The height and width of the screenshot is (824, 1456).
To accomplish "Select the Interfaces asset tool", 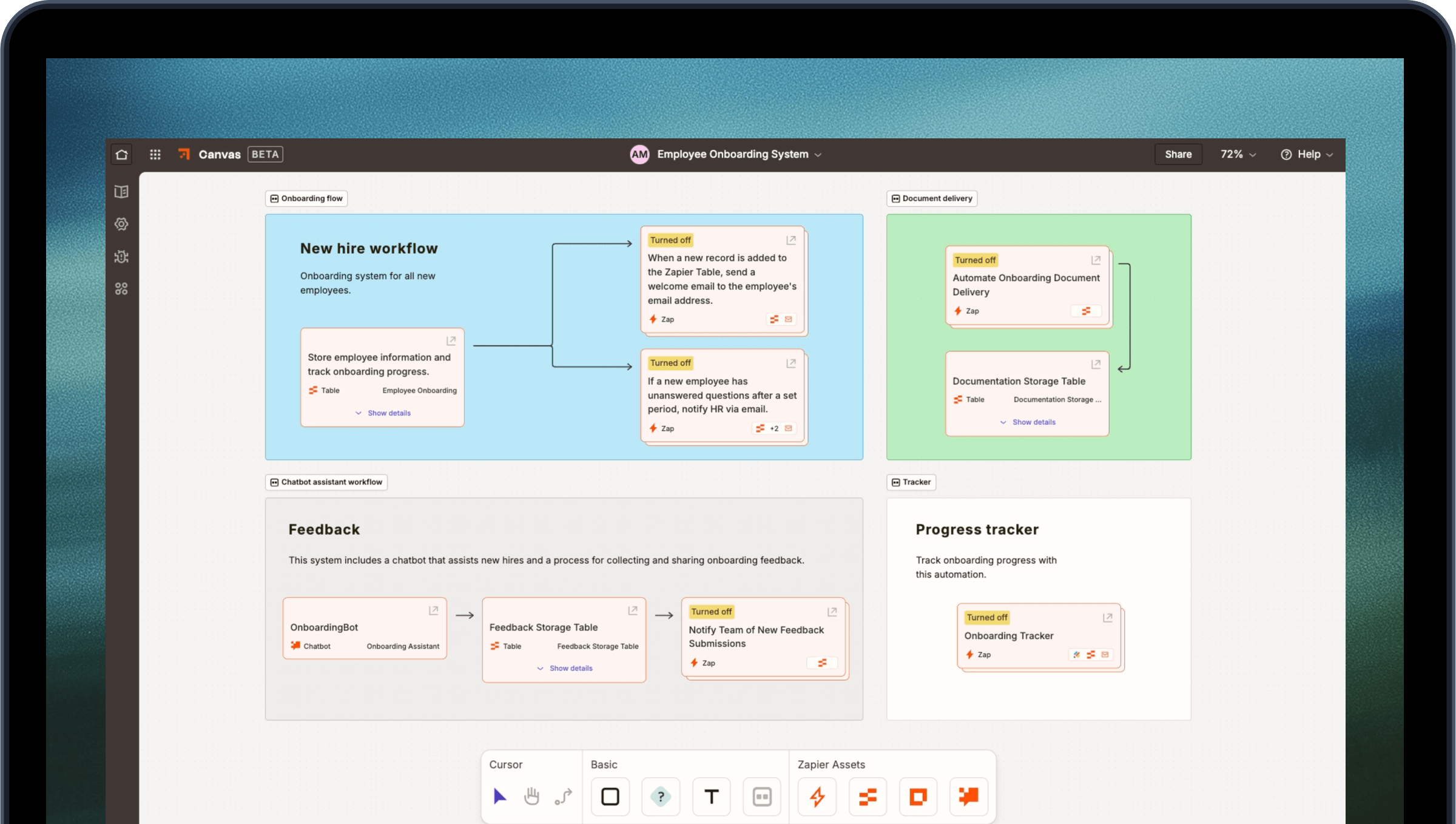I will [917, 797].
